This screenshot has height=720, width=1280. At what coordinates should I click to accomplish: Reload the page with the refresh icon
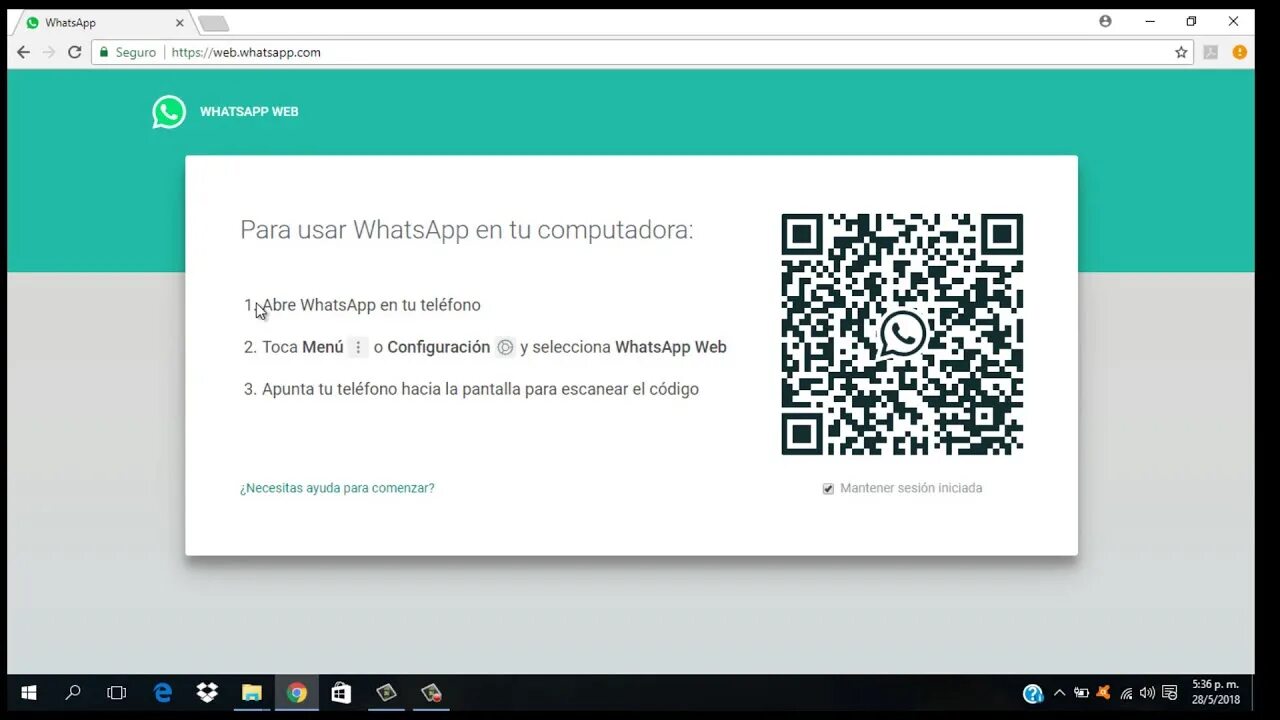pos(74,52)
